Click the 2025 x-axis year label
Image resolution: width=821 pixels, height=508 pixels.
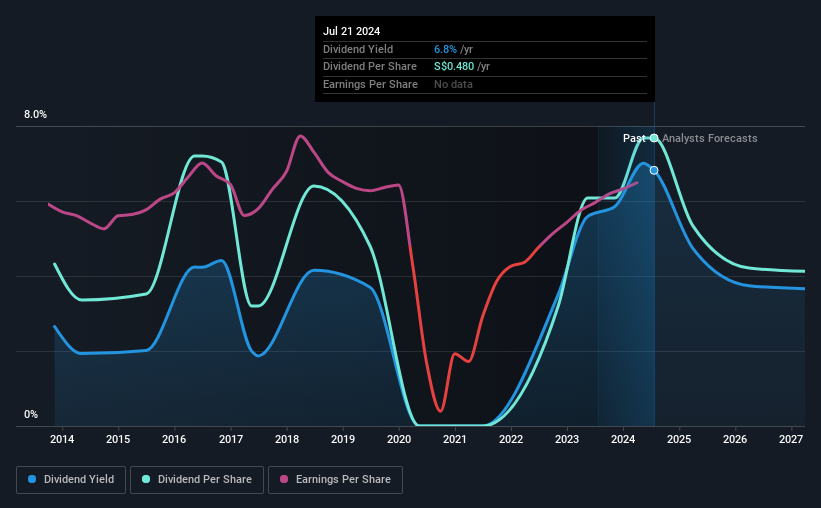pos(679,439)
